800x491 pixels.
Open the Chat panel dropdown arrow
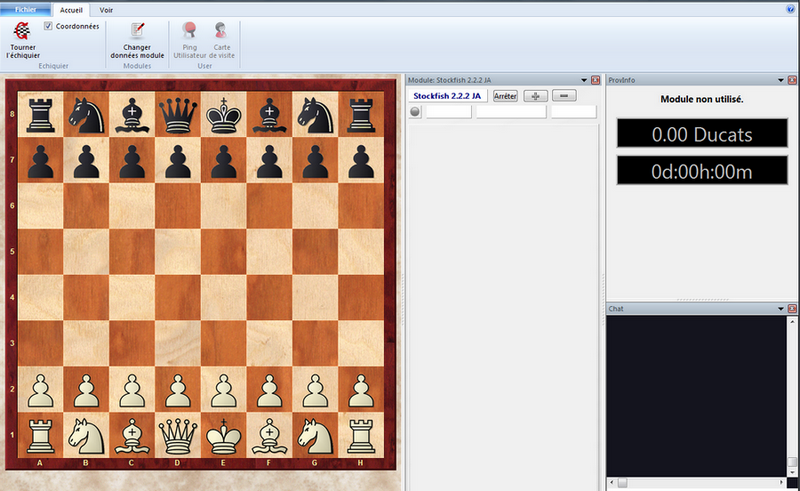(x=780, y=309)
